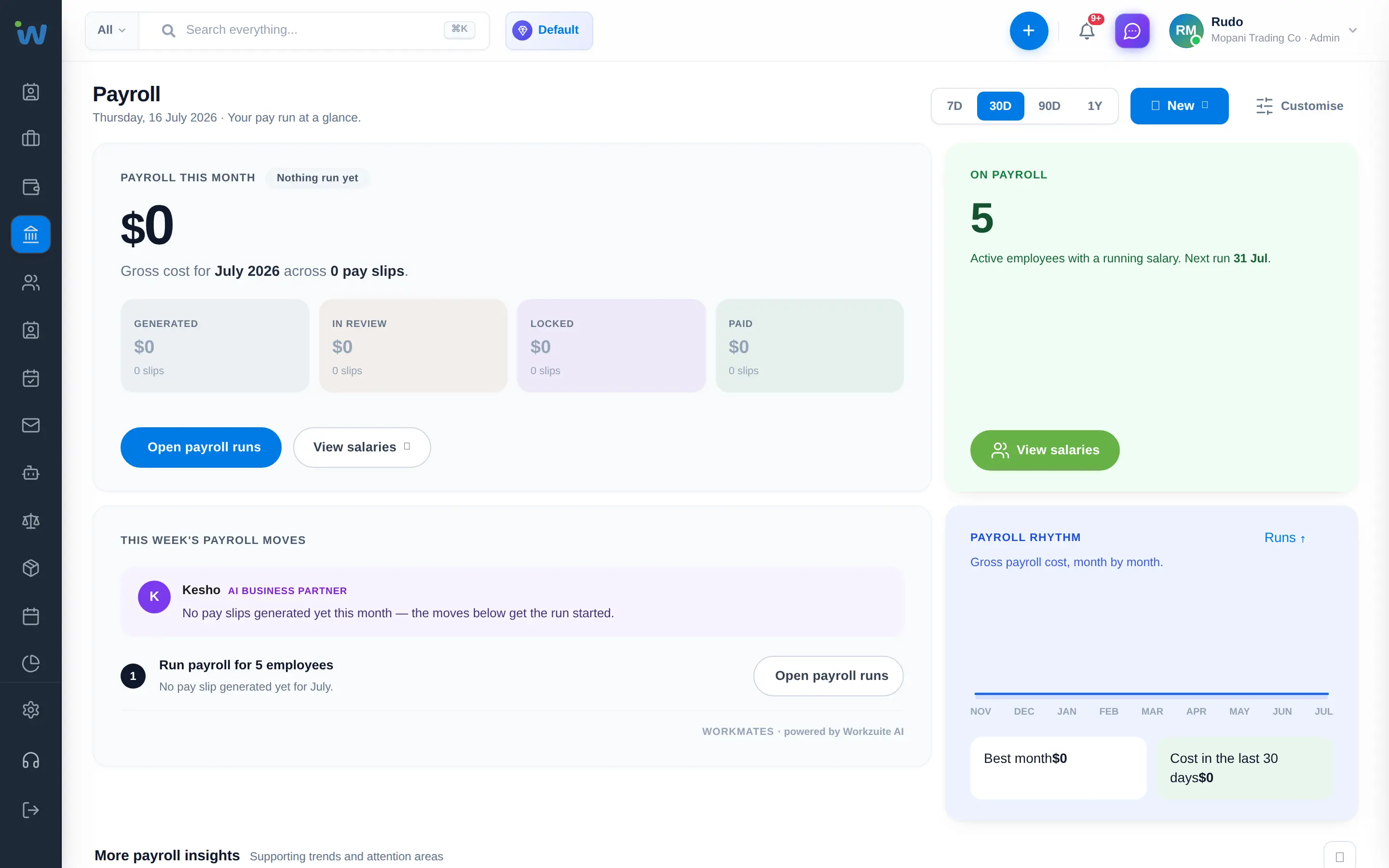The height and width of the screenshot is (868, 1389).
Task: Open the pie chart reports icon
Action: [31, 663]
